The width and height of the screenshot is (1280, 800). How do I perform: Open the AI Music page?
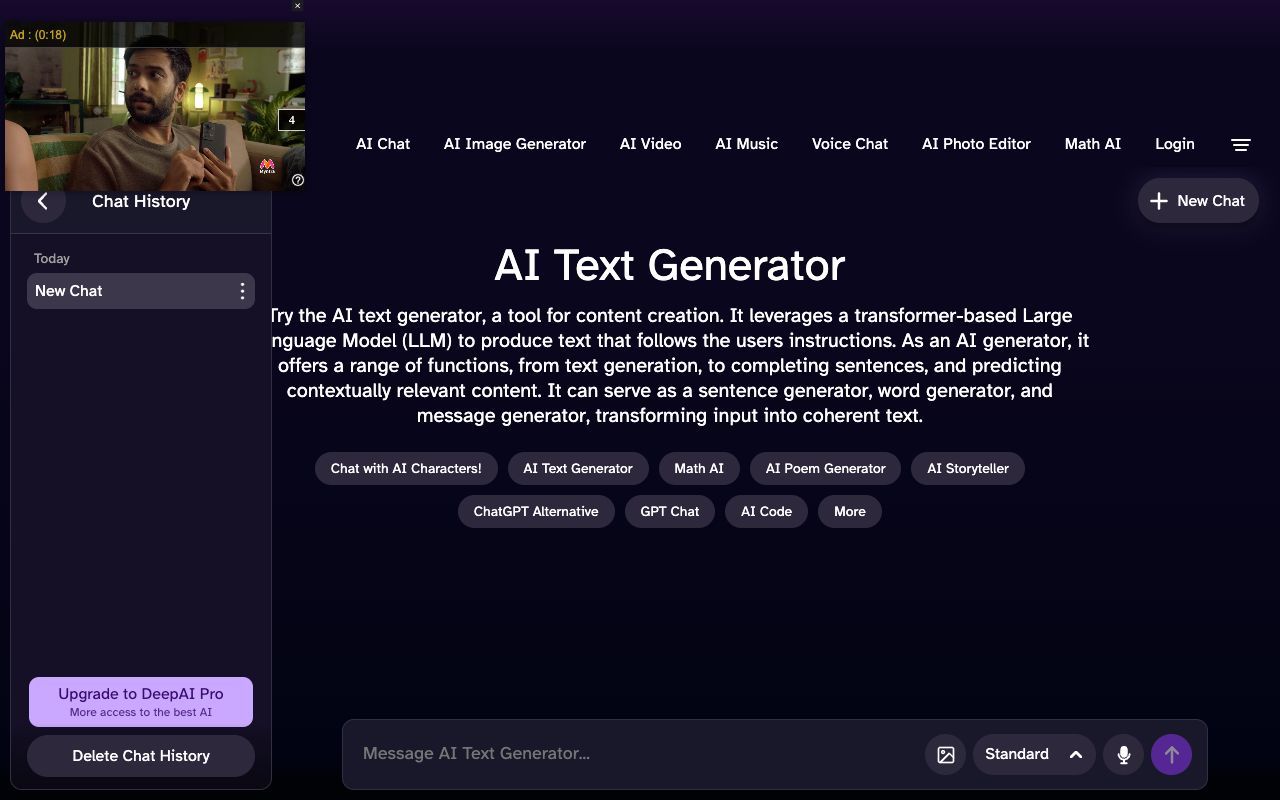(747, 144)
